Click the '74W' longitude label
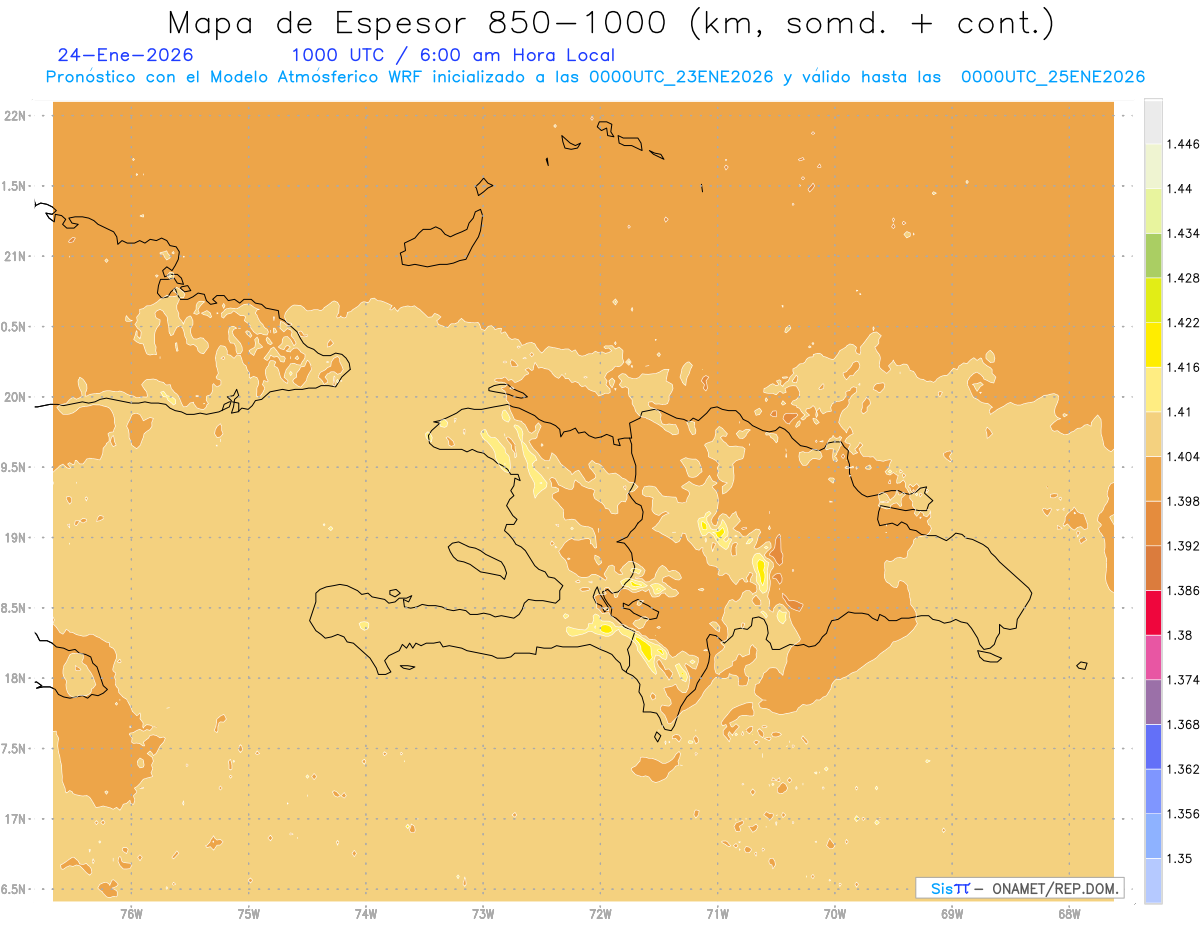Image resolution: width=1200 pixels, height=927 pixels. click(366, 914)
